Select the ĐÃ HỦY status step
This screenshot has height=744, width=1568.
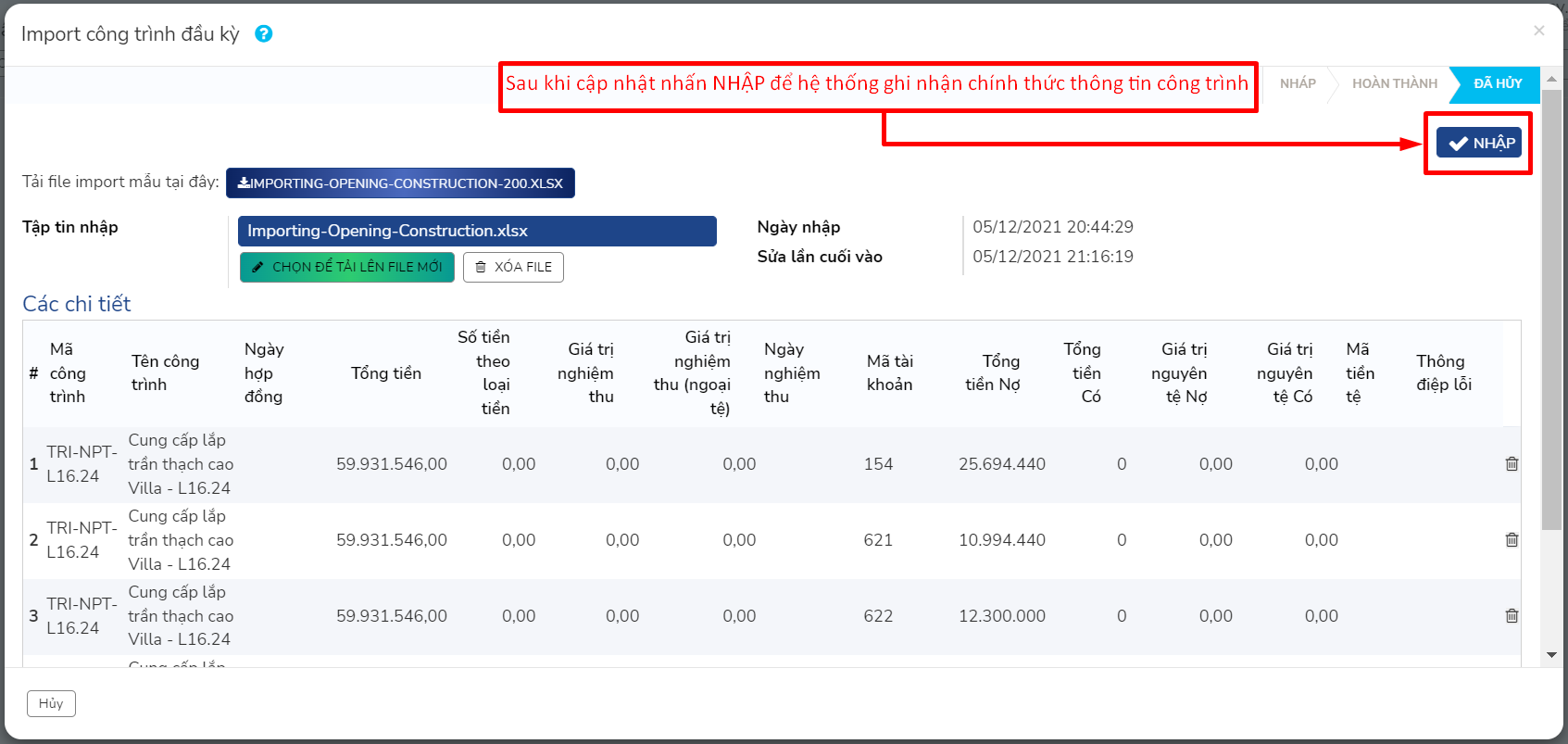1497,83
